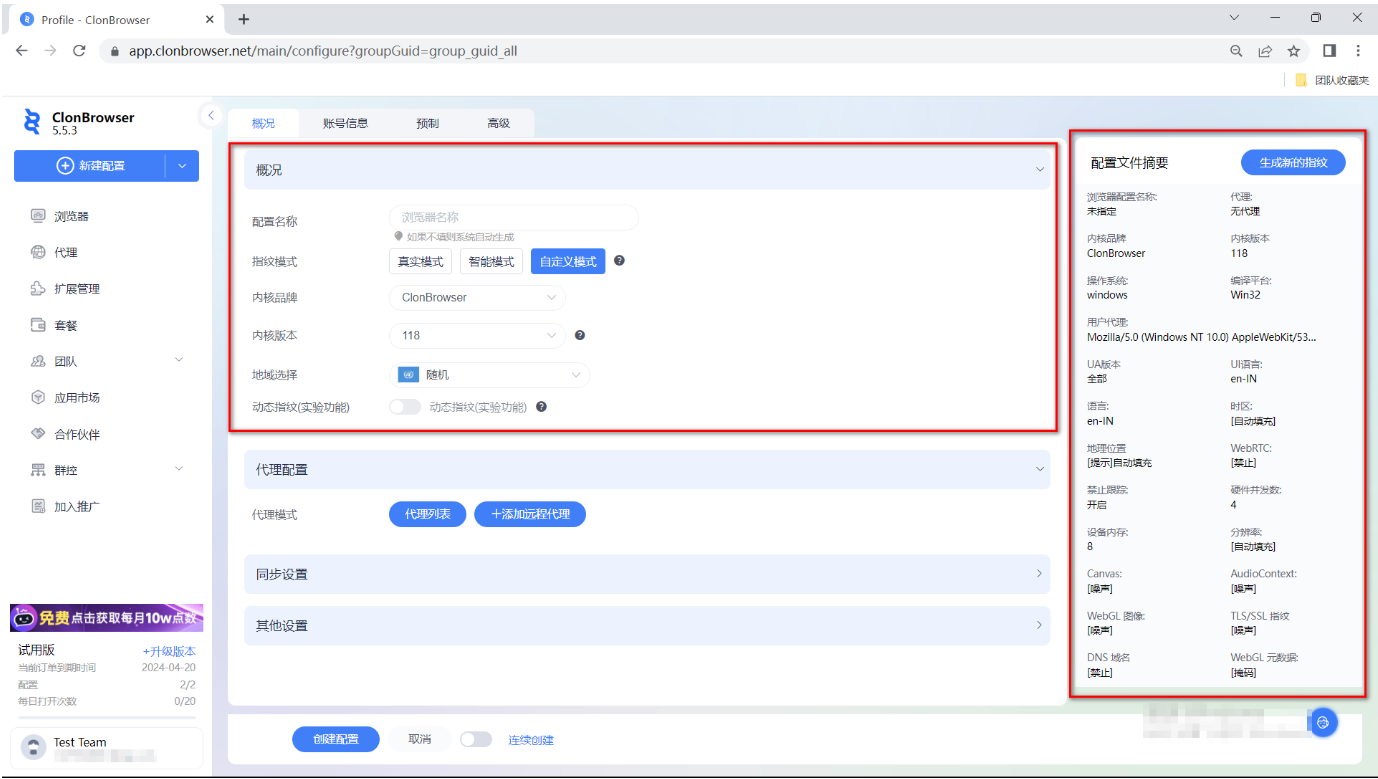Switch to the 高级 tab
The image size is (1378, 779).
tap(499, 123)
